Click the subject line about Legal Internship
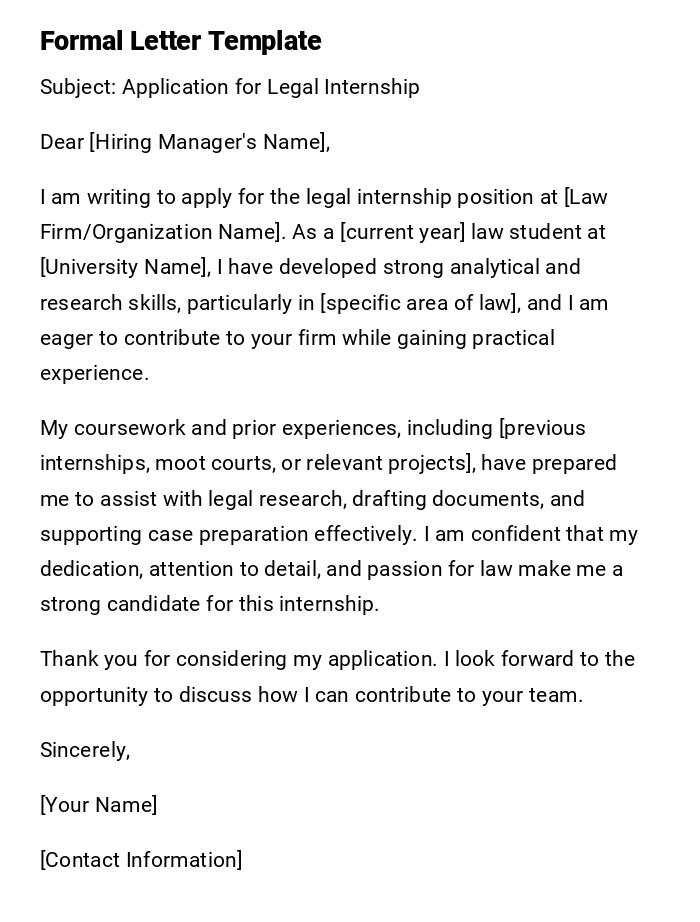 click(x=229, y=87)
